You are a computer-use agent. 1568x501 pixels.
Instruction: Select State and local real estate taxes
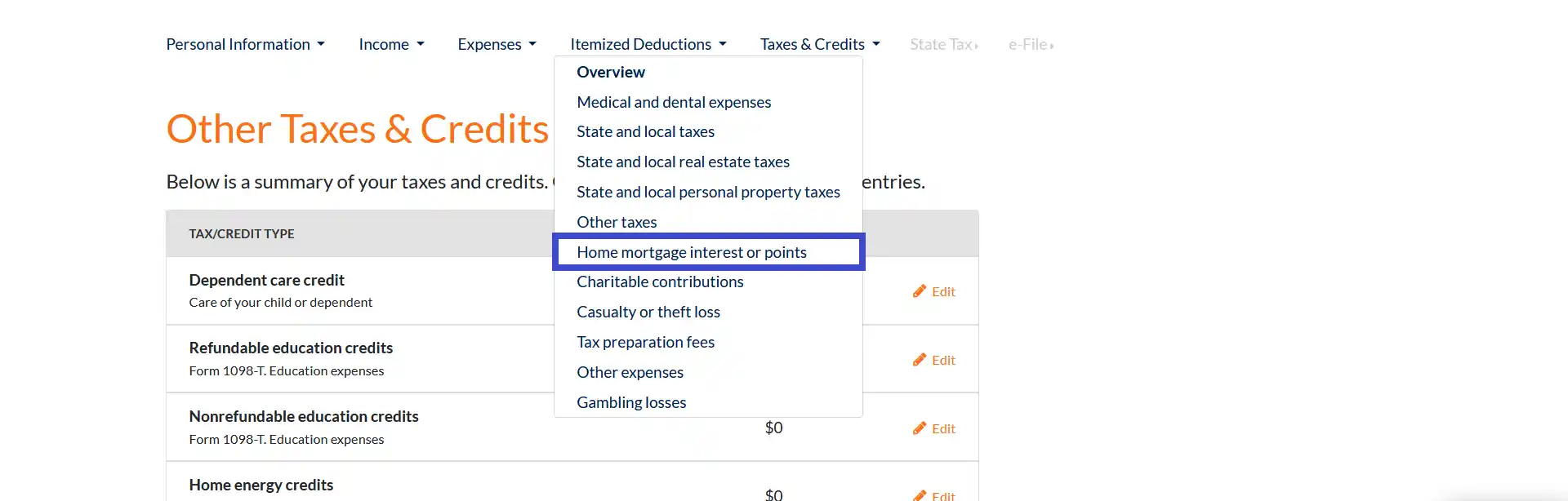(683, 162)
